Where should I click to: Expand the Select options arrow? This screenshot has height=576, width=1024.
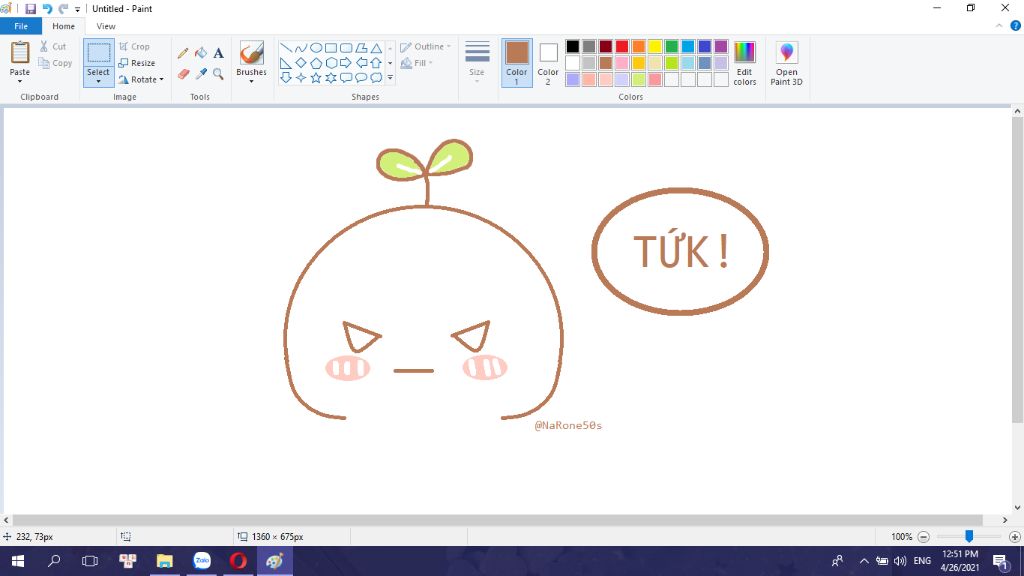click(99, 82)
